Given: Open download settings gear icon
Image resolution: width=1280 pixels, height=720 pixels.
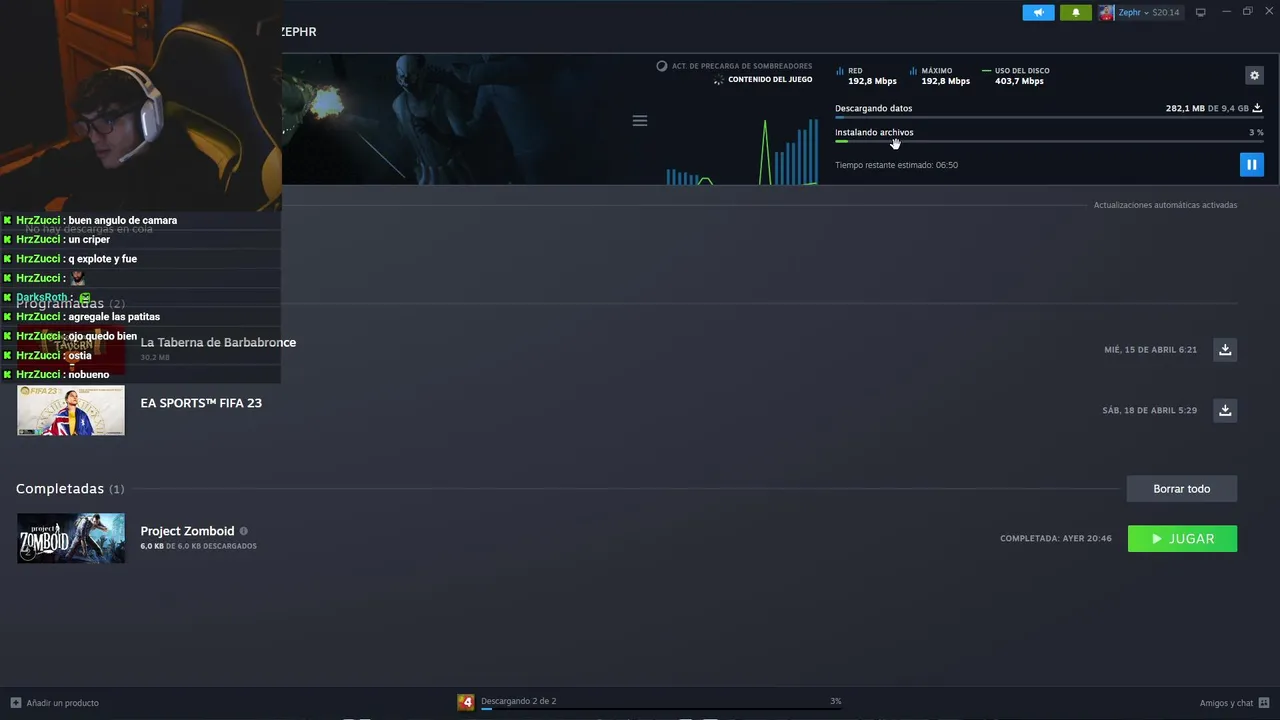Looking at the screenshot, I should coord(1254,75).
